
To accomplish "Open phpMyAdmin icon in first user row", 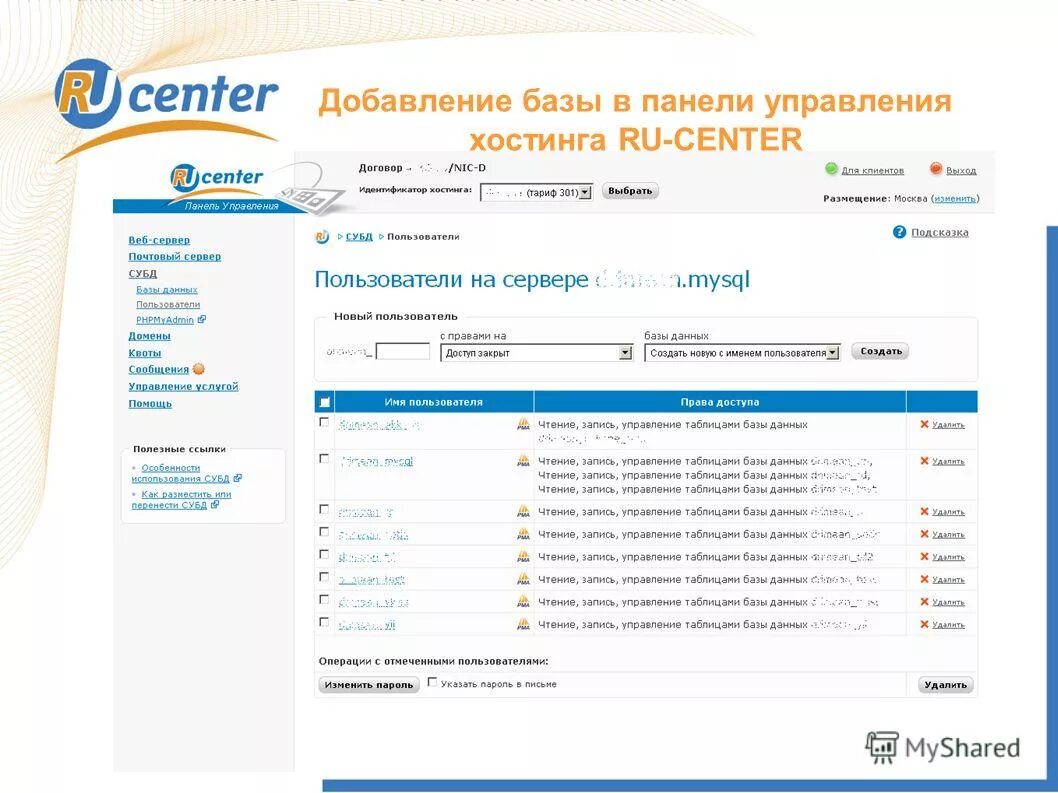I will (x=523, y=425).
